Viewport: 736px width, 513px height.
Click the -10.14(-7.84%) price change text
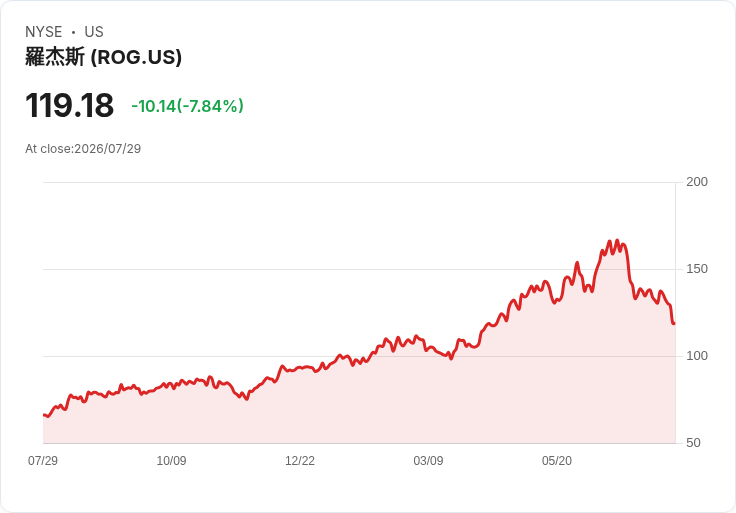187,106
